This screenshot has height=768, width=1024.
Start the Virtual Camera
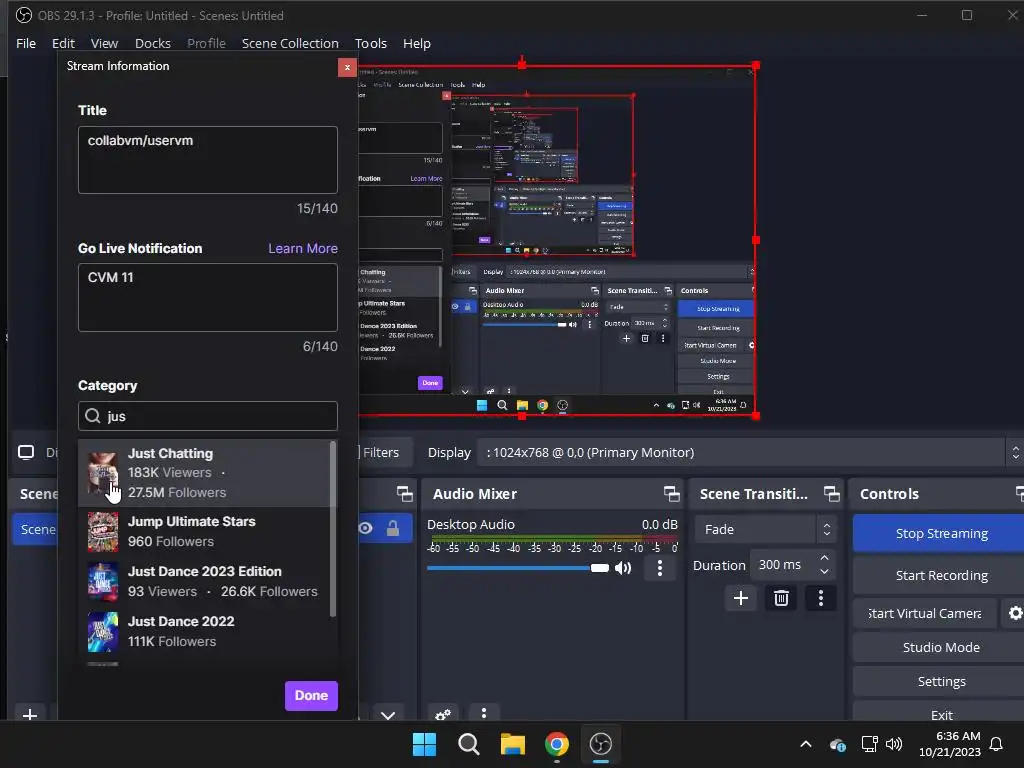tap(925, 613)
